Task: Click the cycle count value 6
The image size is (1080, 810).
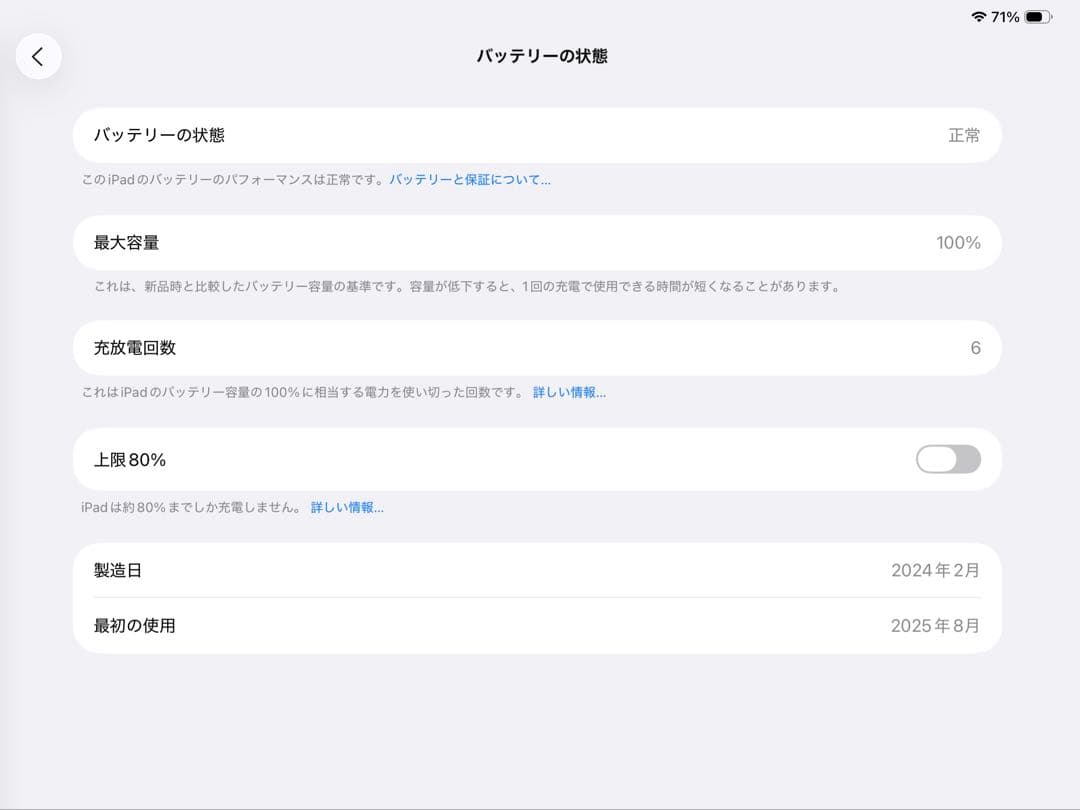Action: tap(975, 348)
